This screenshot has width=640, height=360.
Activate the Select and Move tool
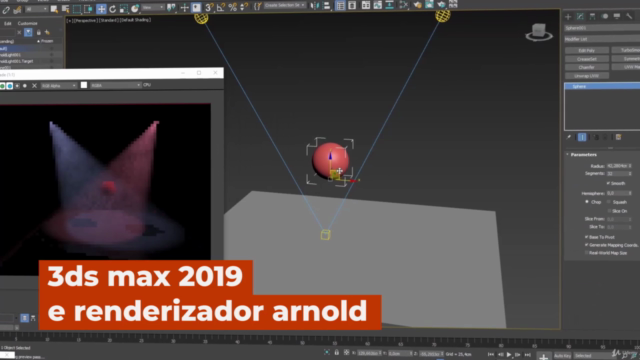pyautogui.click(x=101, y=9)
